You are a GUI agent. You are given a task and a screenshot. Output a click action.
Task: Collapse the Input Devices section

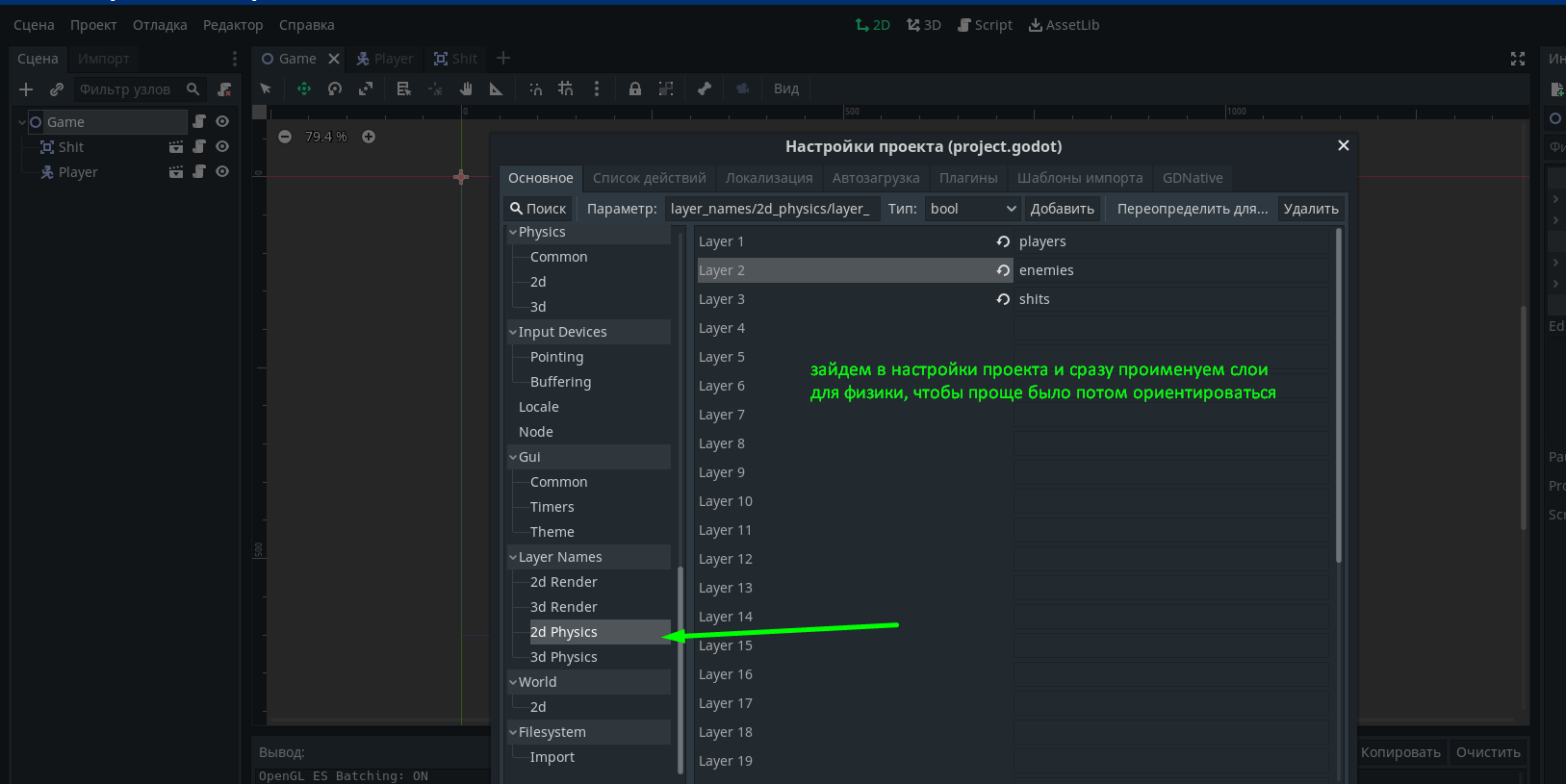tap(513, 332)
